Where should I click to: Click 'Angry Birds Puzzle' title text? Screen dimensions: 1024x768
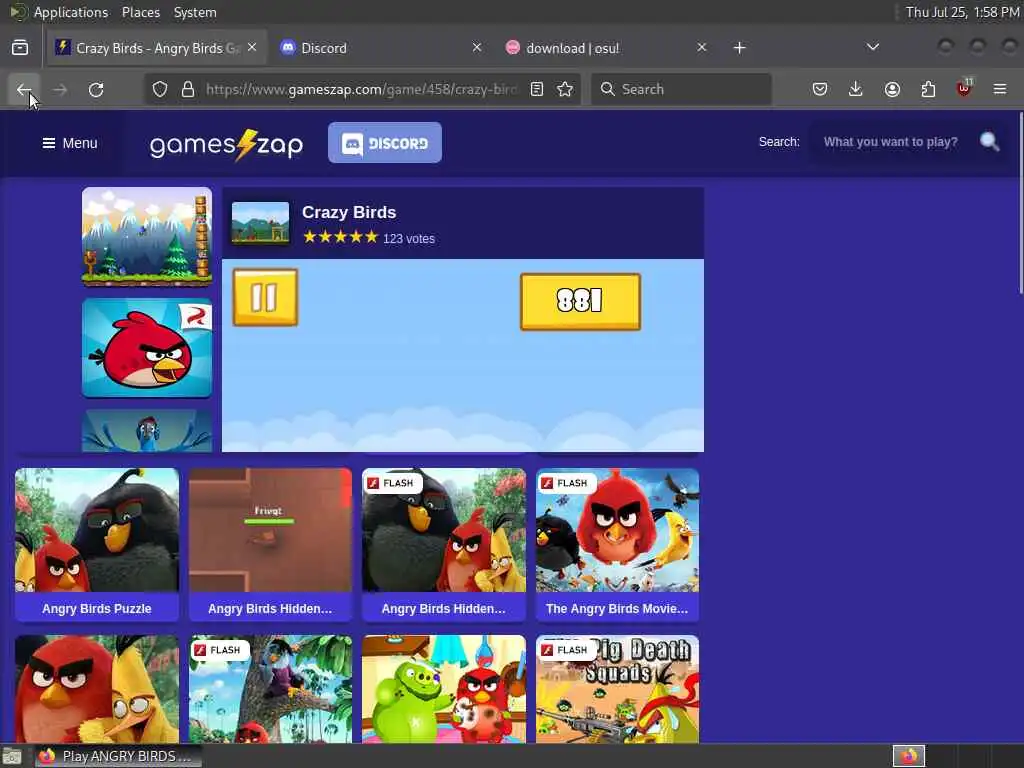[x=97, y=609]
